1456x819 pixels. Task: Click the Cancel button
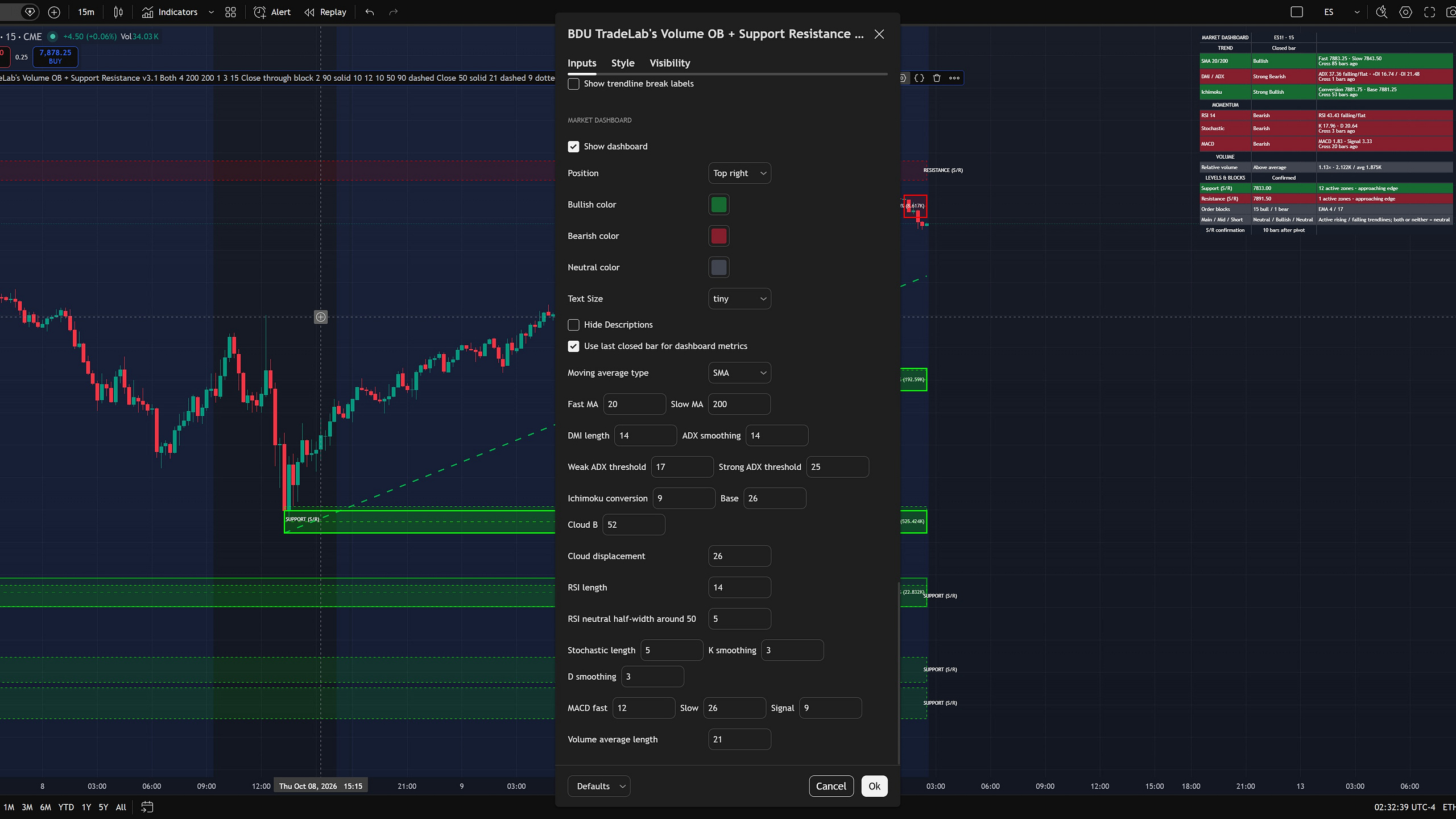click(x=831, y=786)
